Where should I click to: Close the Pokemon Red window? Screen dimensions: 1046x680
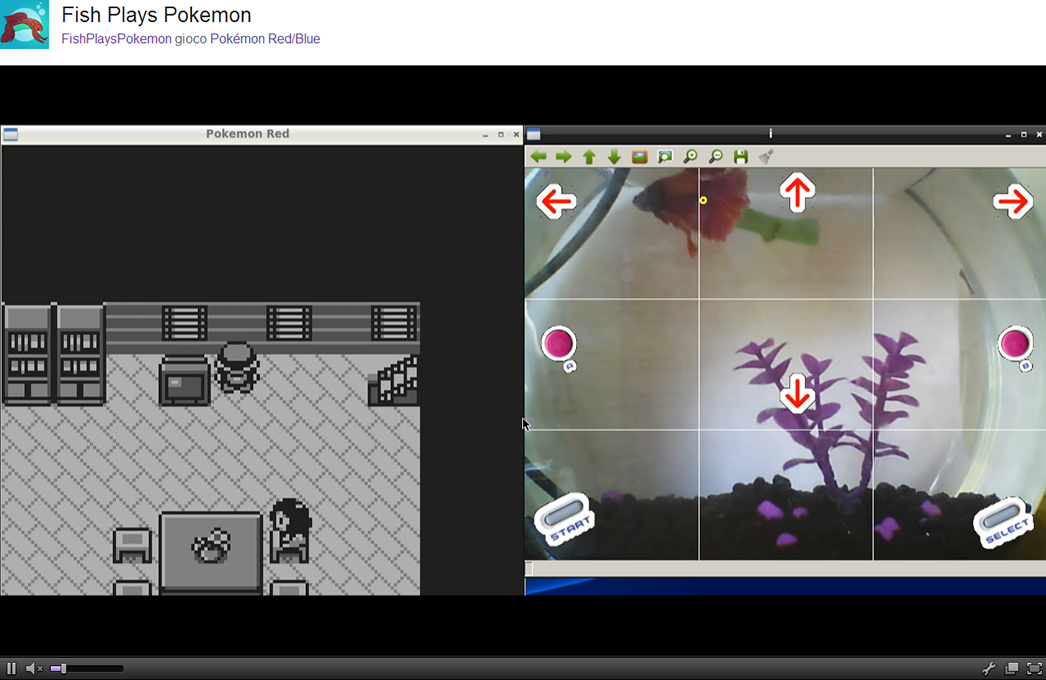coord(516,135)
